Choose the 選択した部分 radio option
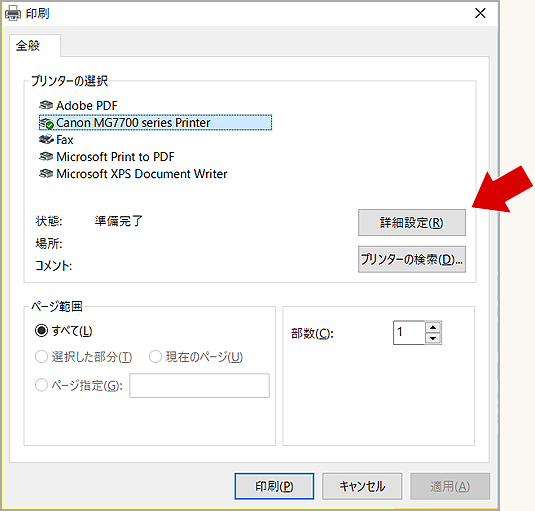535x511 pixels. (x=41, y=357)
